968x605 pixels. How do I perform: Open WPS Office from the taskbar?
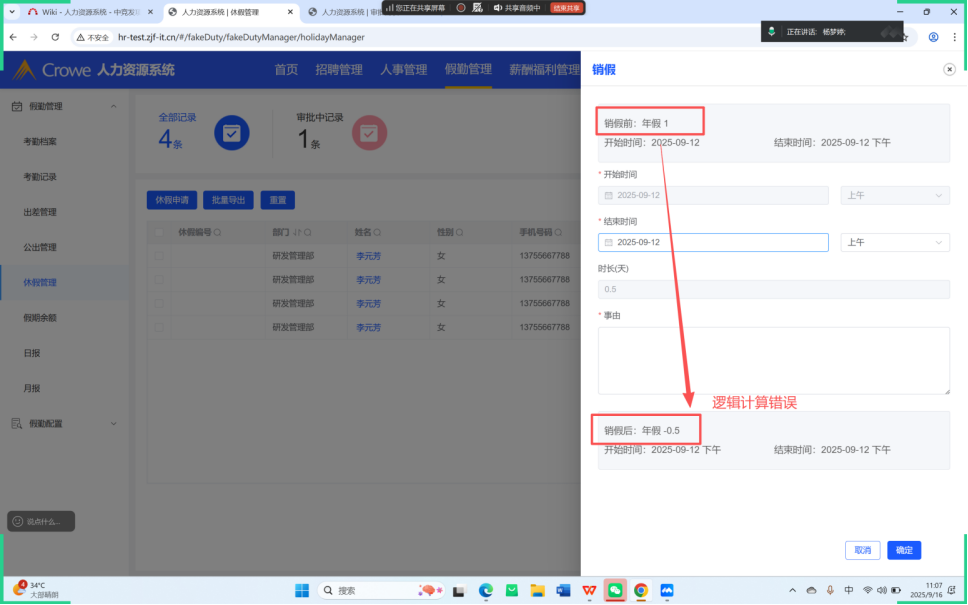click(589, 590)
